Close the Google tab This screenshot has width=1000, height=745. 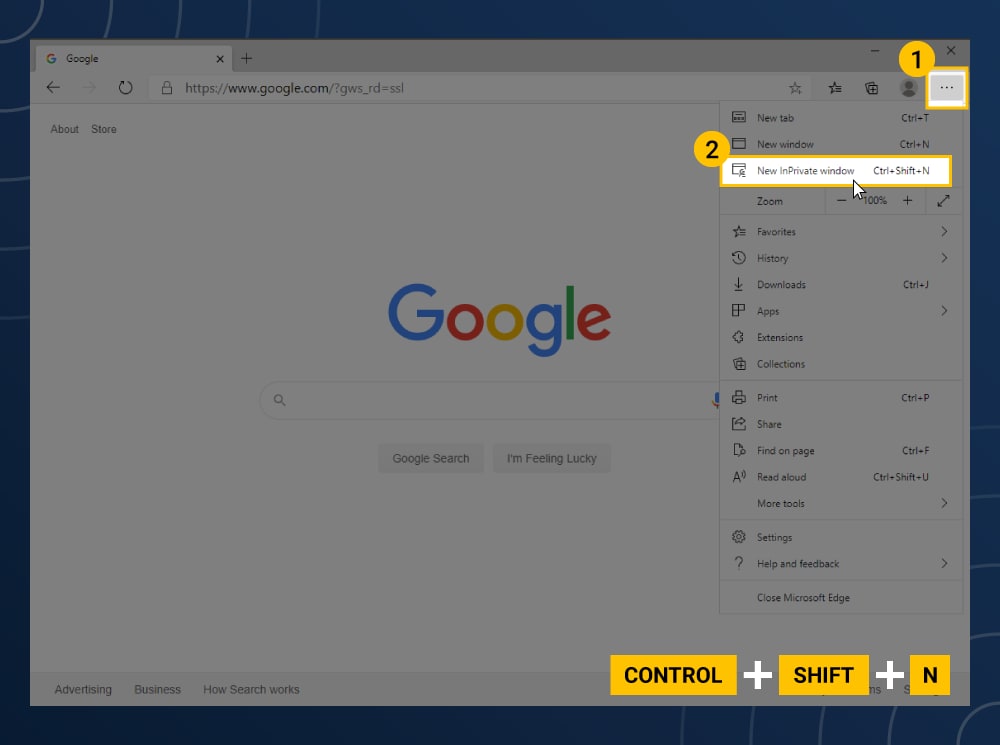tap(219, 59)
